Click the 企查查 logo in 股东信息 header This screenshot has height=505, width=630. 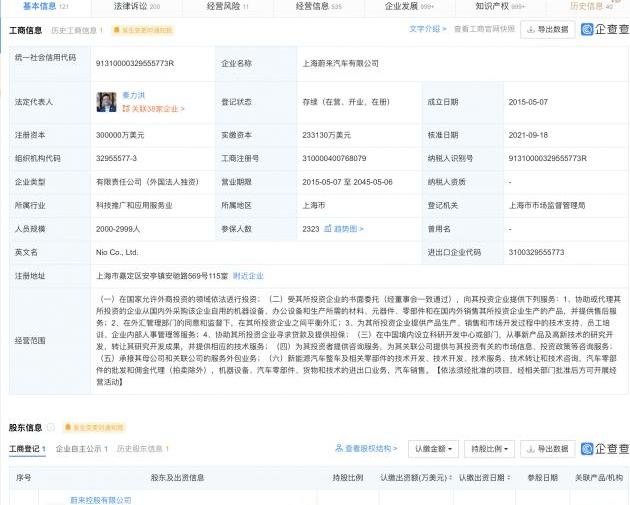click(605, 448)
